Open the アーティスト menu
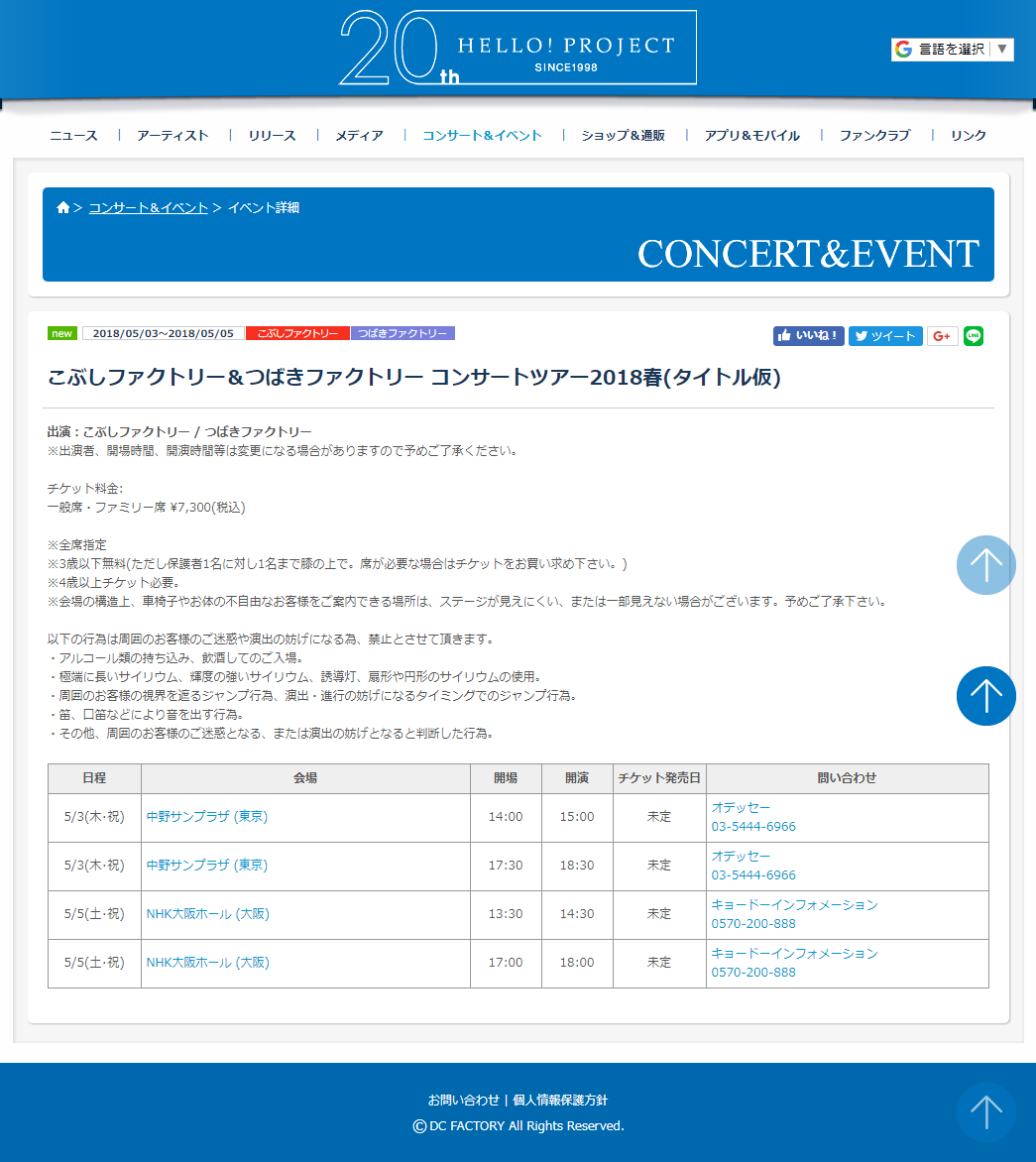 173,135
